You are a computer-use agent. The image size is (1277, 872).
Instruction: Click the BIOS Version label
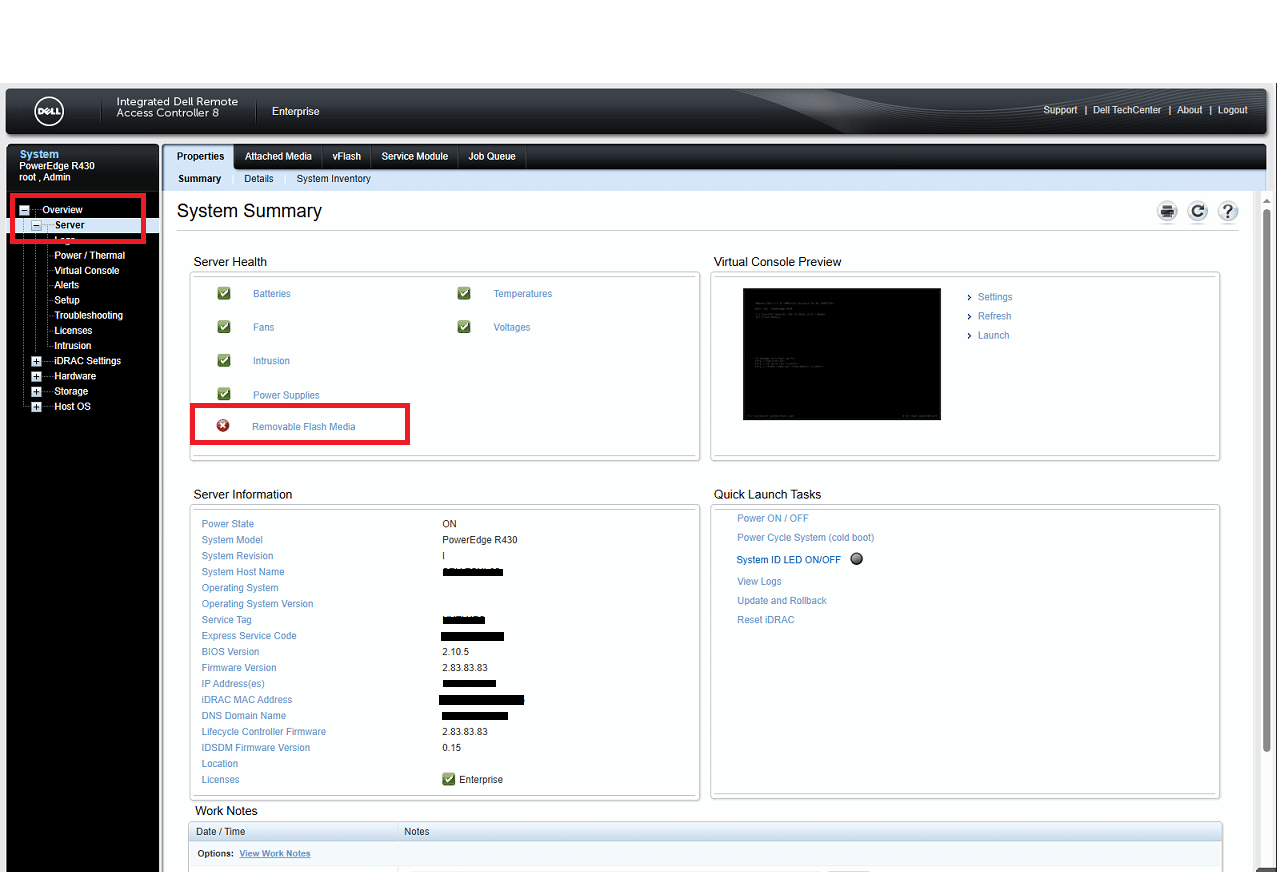tap(230, 652)
